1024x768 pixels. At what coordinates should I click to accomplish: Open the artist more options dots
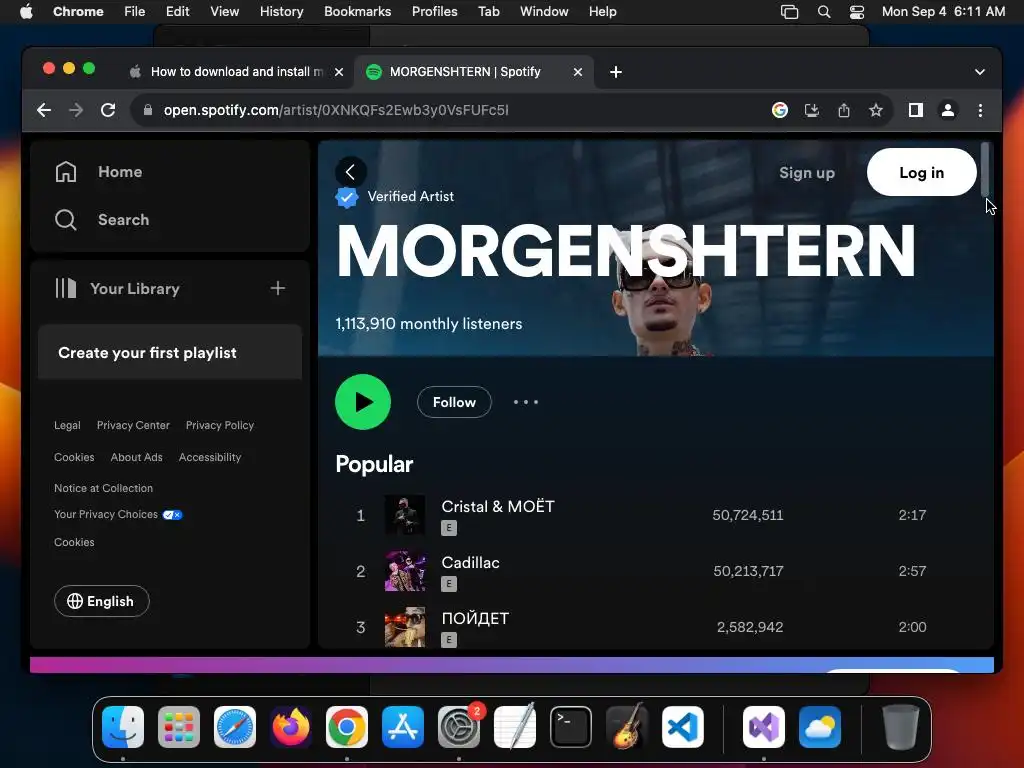click(526, 402)
